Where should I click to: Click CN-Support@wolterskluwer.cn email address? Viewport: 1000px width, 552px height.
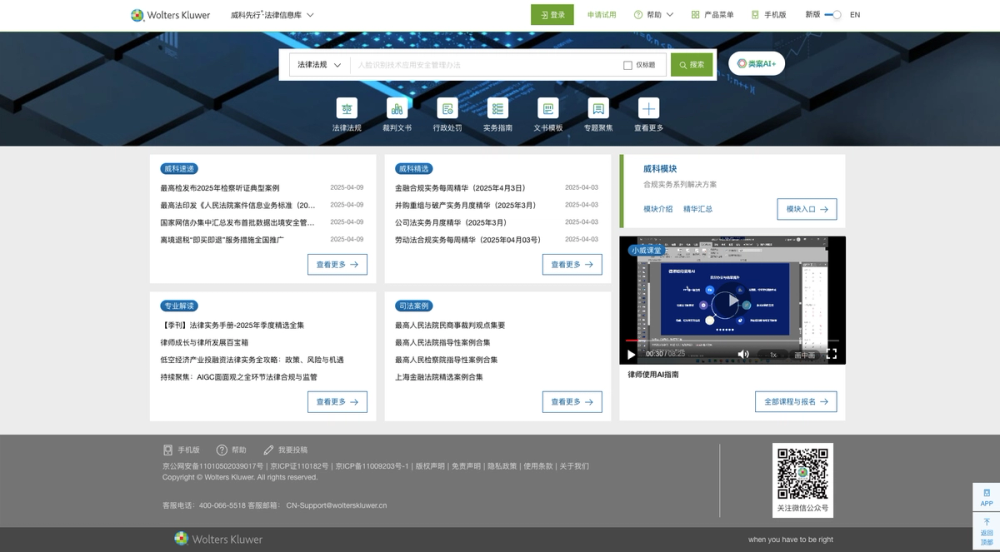pos(336,505)
